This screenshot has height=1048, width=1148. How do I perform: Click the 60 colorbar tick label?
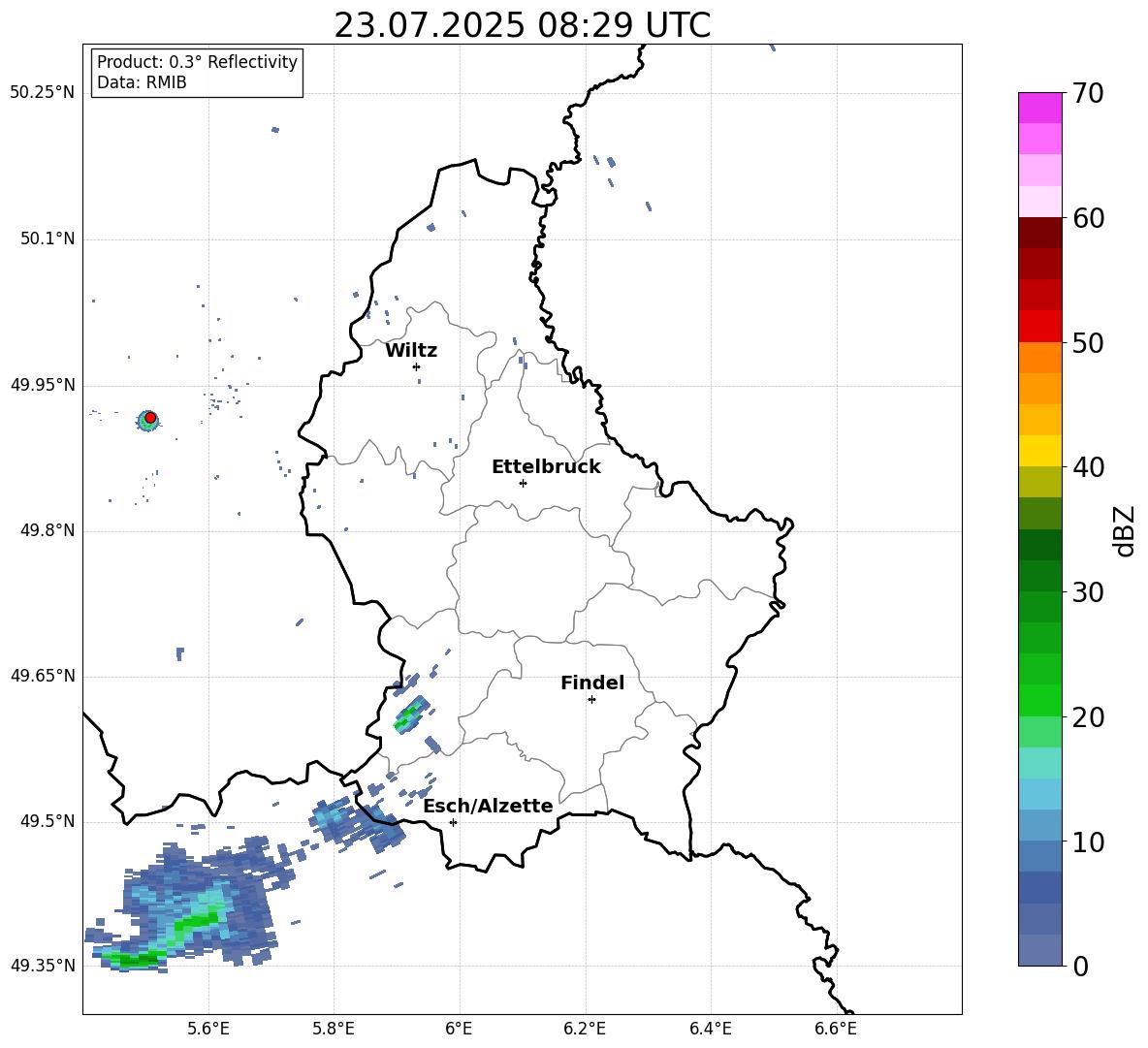pos(1088,218)
